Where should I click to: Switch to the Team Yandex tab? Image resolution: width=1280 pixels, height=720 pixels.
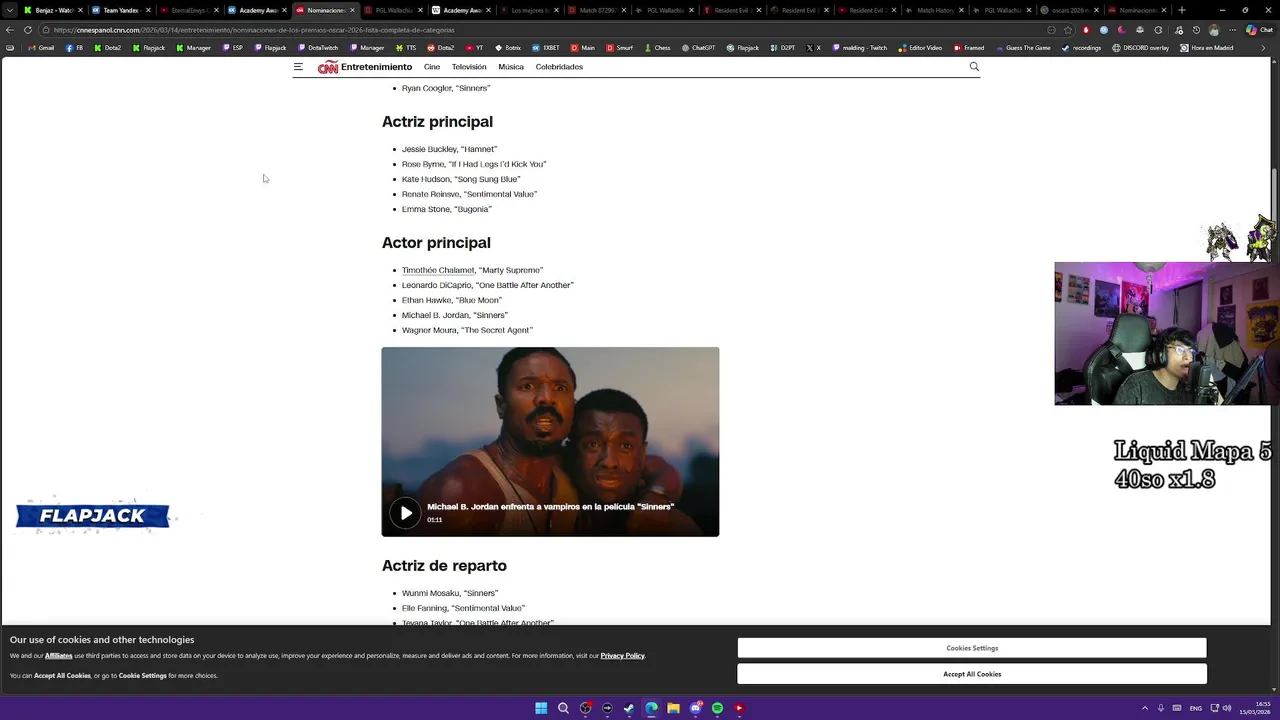[x=119, y=10]
